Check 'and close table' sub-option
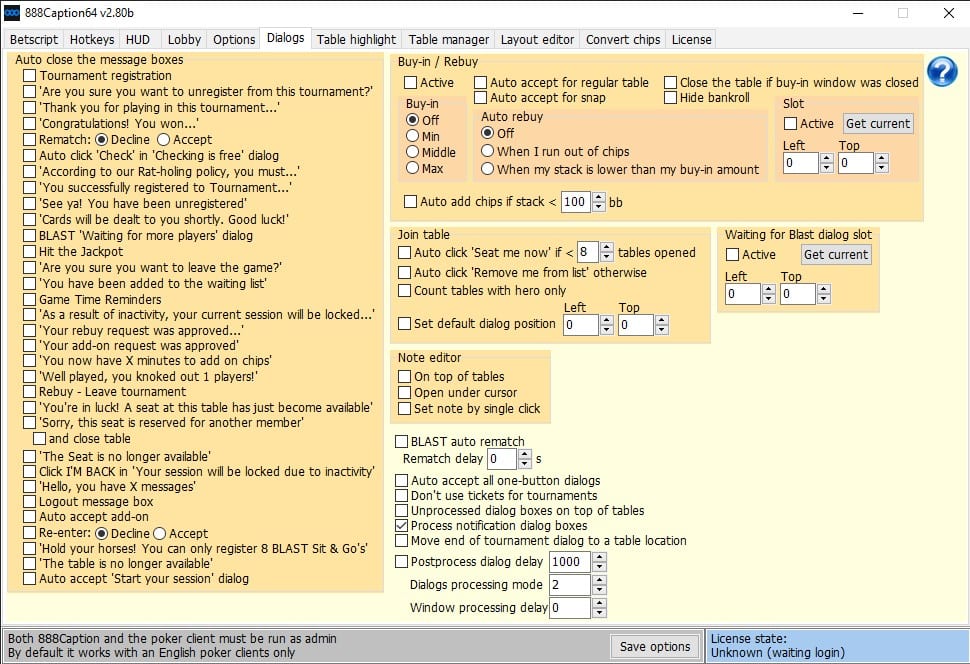This screenshot has width=970, height=664. 40,439
